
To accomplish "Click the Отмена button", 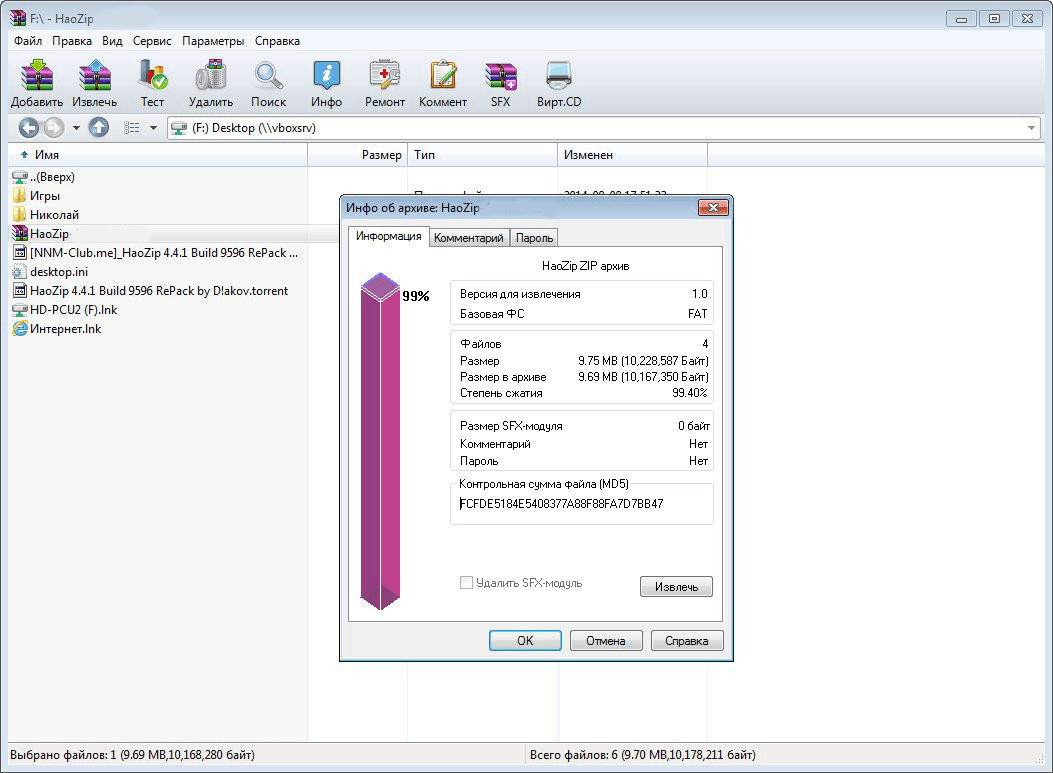I will [x=606, y=641].
